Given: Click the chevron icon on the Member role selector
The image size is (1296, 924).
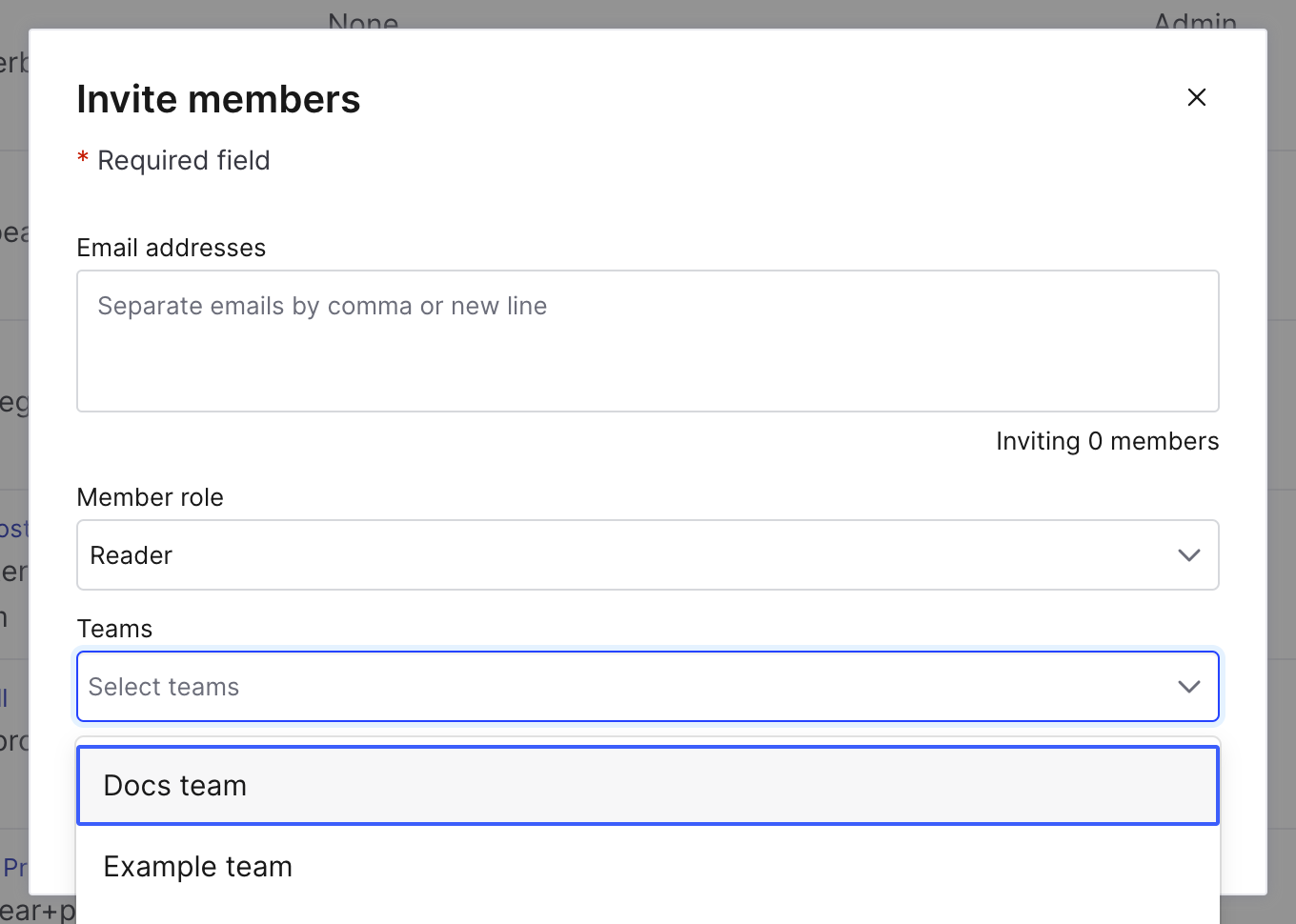Looking at the screenshot, I should (1188, 555).
